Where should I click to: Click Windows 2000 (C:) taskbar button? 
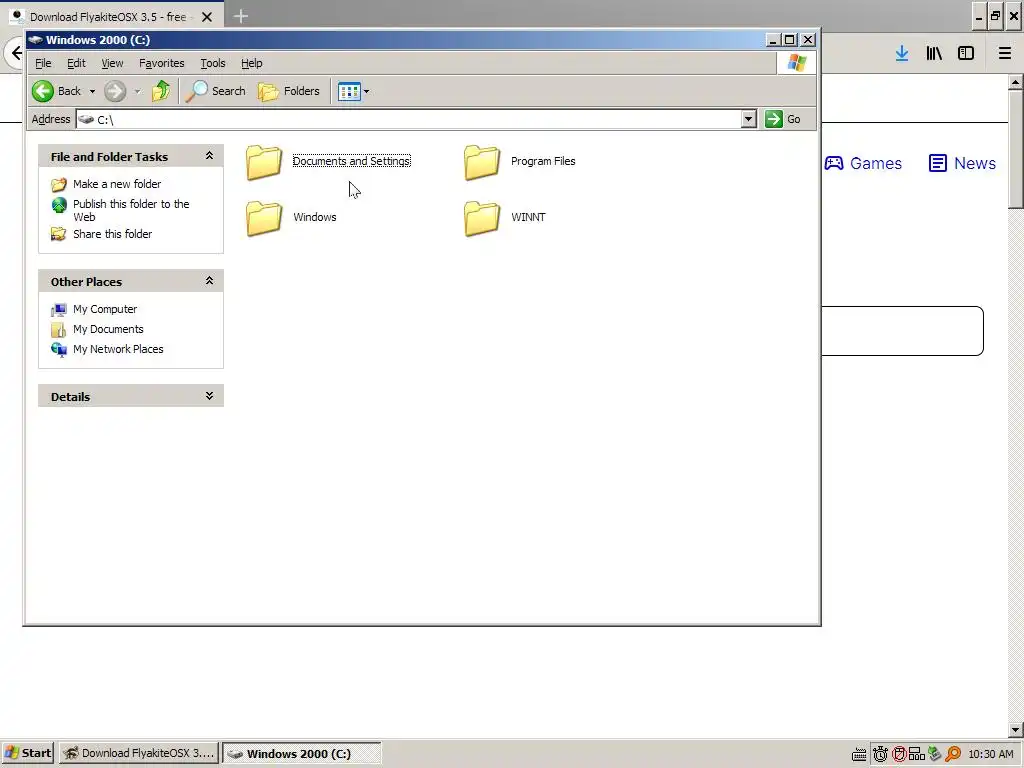301,753
